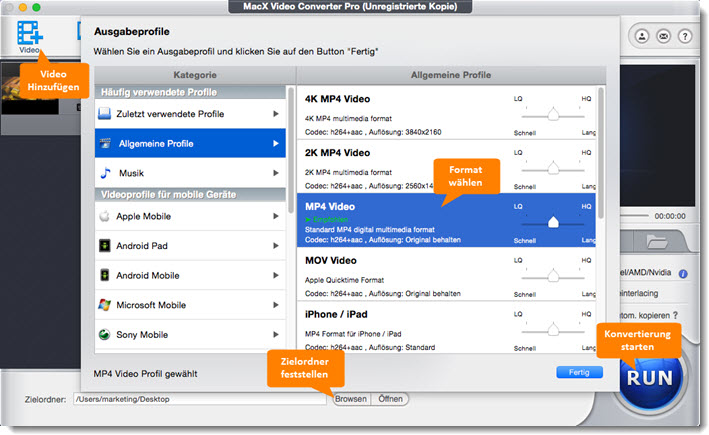Expand the Musik category arrow
The image size is (709, 435).
click(275, 173)
